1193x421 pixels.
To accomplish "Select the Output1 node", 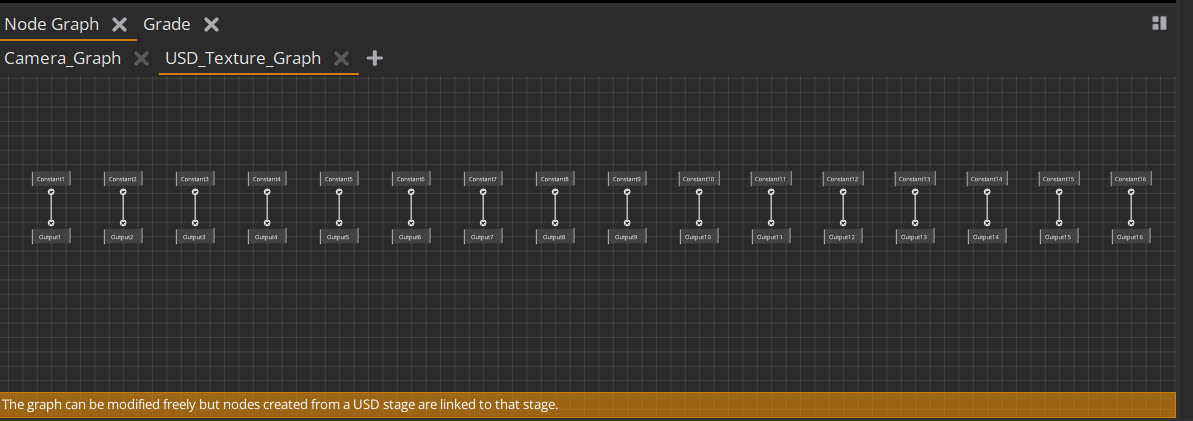I will point(51,237).
